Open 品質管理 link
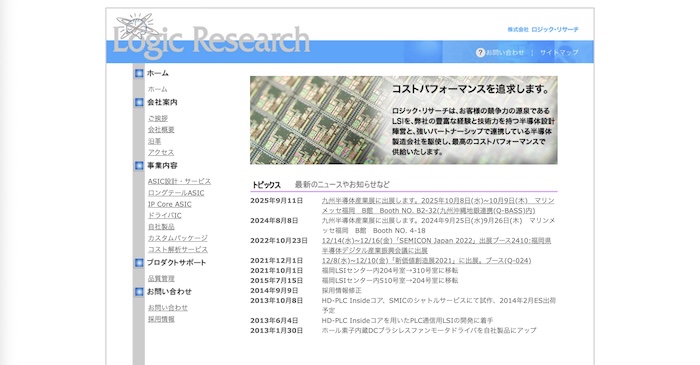Viewport: 700px width, 365px height. 161,279
